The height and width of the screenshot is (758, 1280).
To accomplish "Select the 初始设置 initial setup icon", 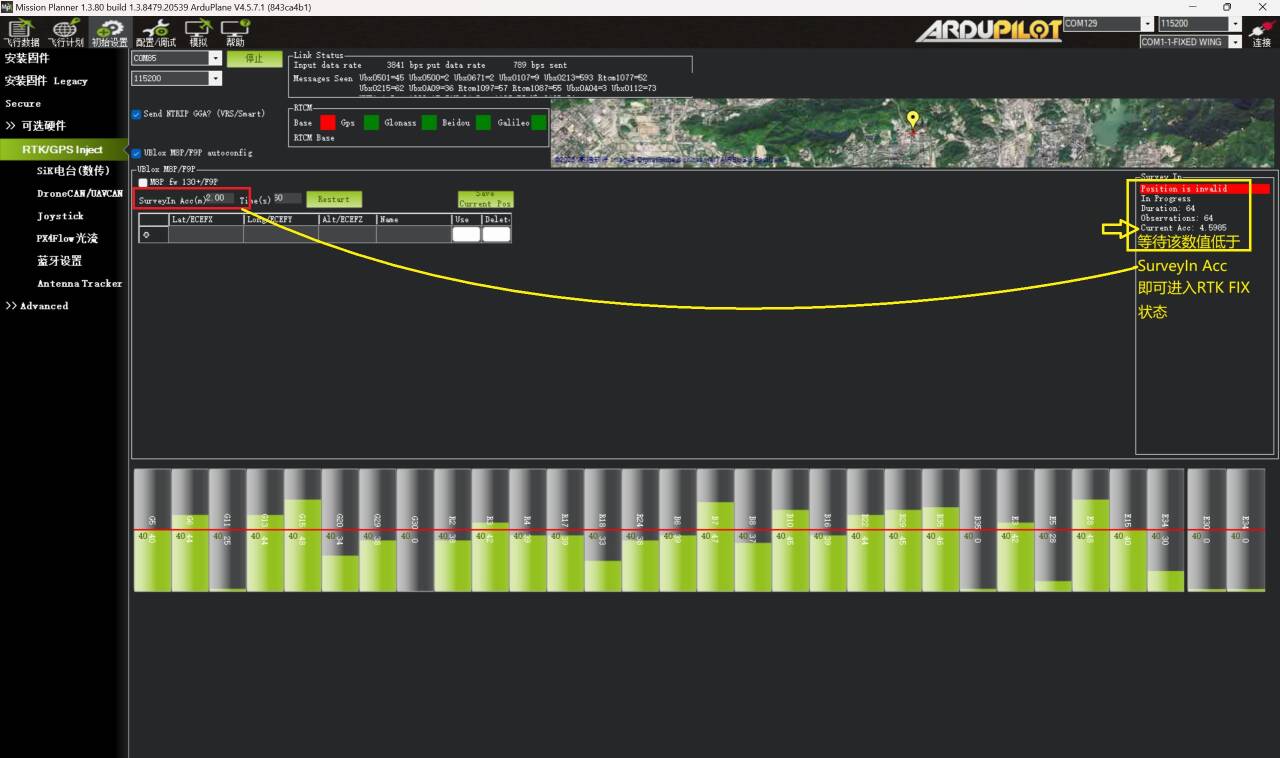I will (x=109, y=32).
